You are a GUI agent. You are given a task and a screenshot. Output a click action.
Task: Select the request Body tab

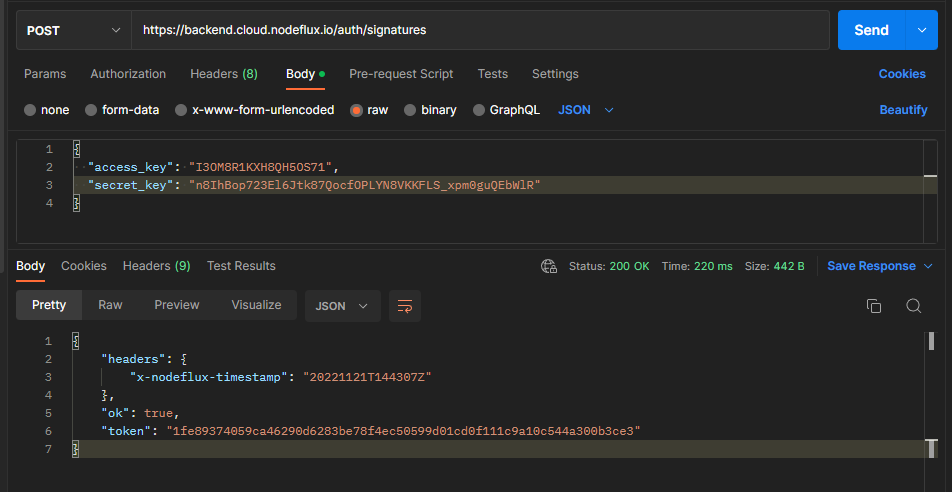[x=305, y=74]
